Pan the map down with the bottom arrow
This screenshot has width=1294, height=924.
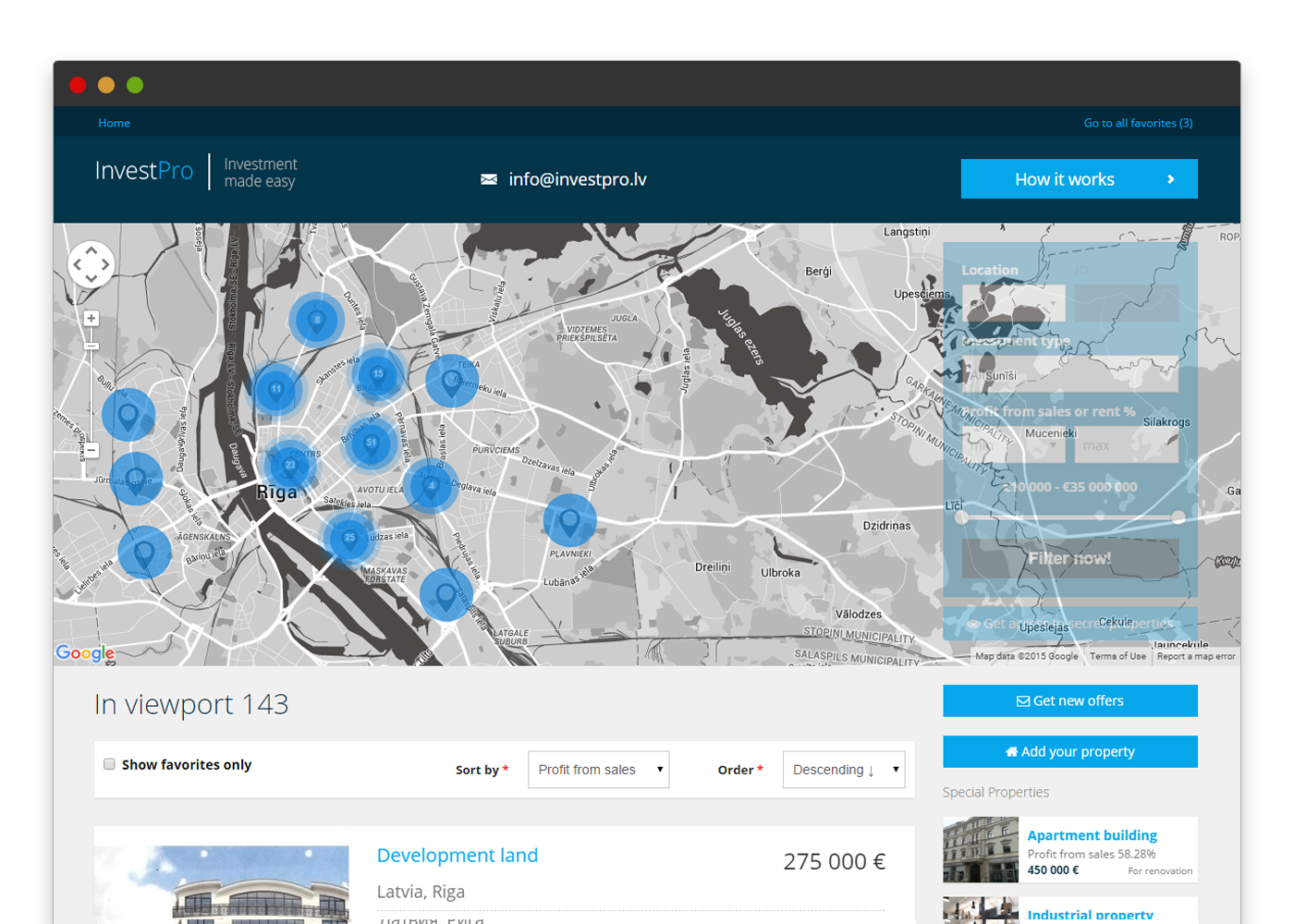[x=92, y=279]
